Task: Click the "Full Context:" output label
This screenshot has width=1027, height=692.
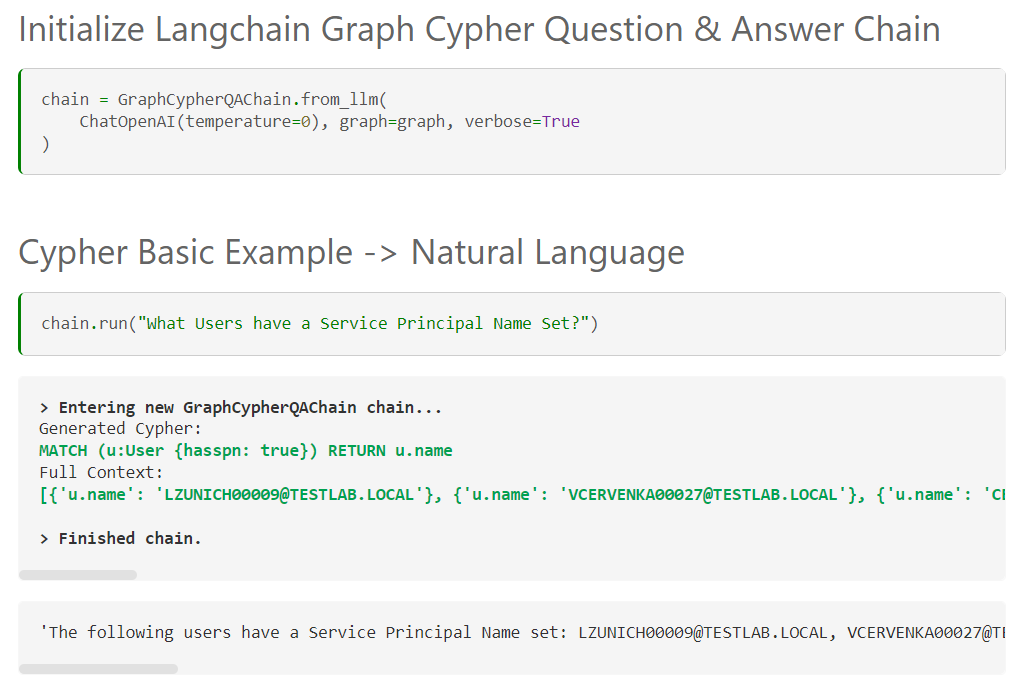Action: pyautogui.click(x=101, y=473)
